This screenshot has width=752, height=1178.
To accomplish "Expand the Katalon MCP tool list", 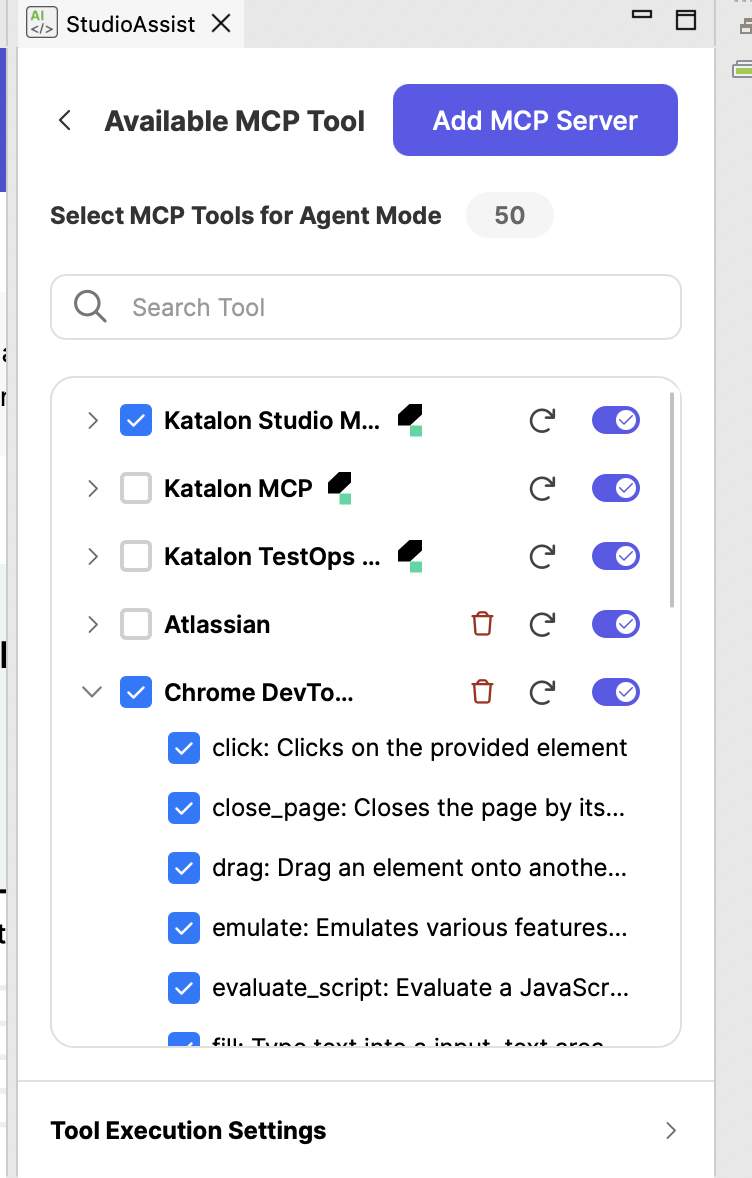I will [x=92, y=488].
